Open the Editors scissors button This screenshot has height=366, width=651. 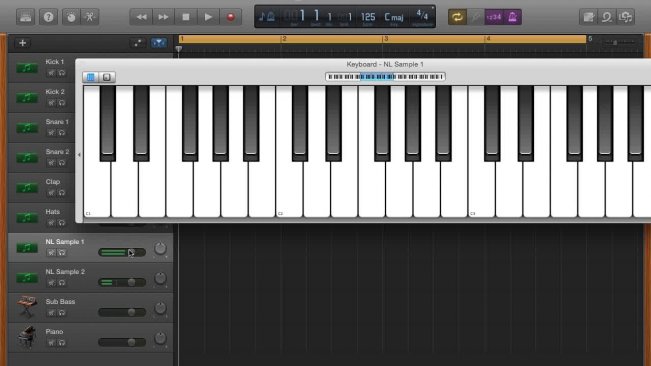[x=90, y=17]
